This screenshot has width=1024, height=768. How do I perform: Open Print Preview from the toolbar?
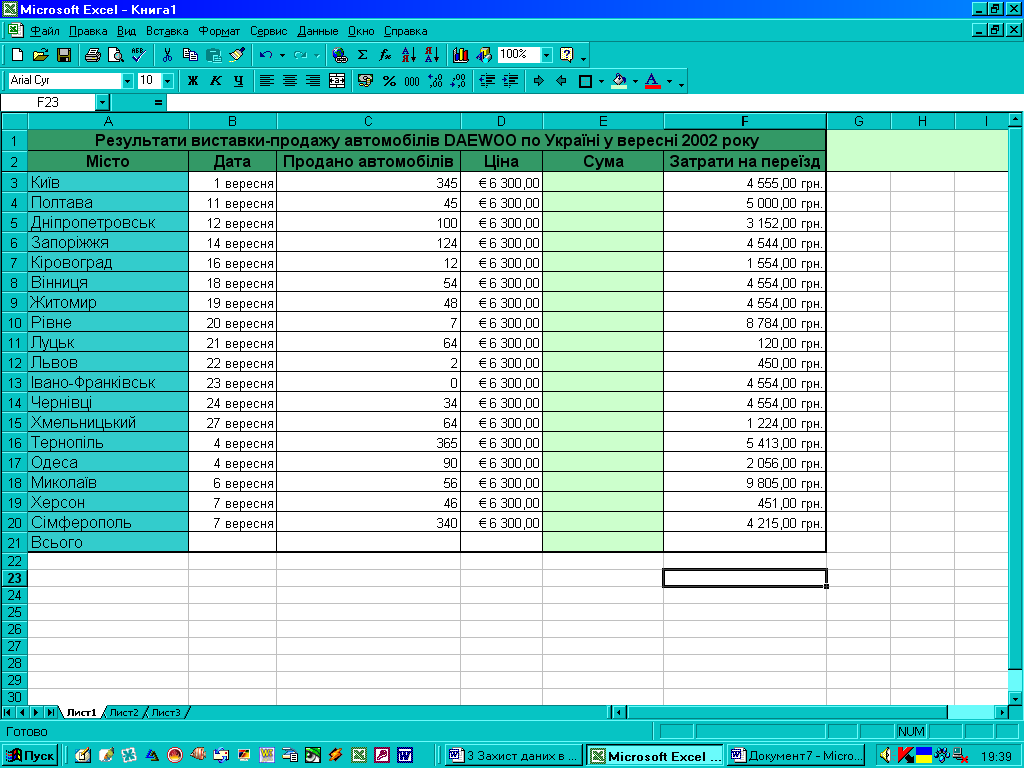click(116, 55)
